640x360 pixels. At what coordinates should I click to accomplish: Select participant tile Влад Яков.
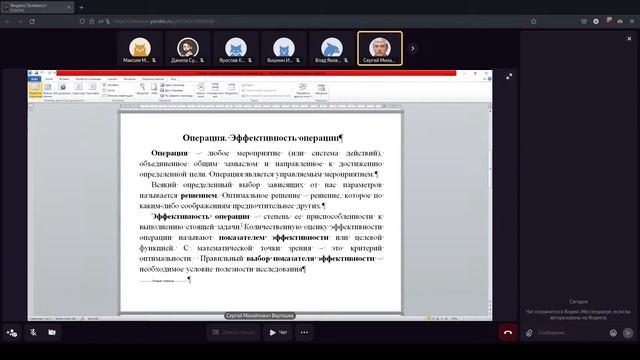click(331, 49)
